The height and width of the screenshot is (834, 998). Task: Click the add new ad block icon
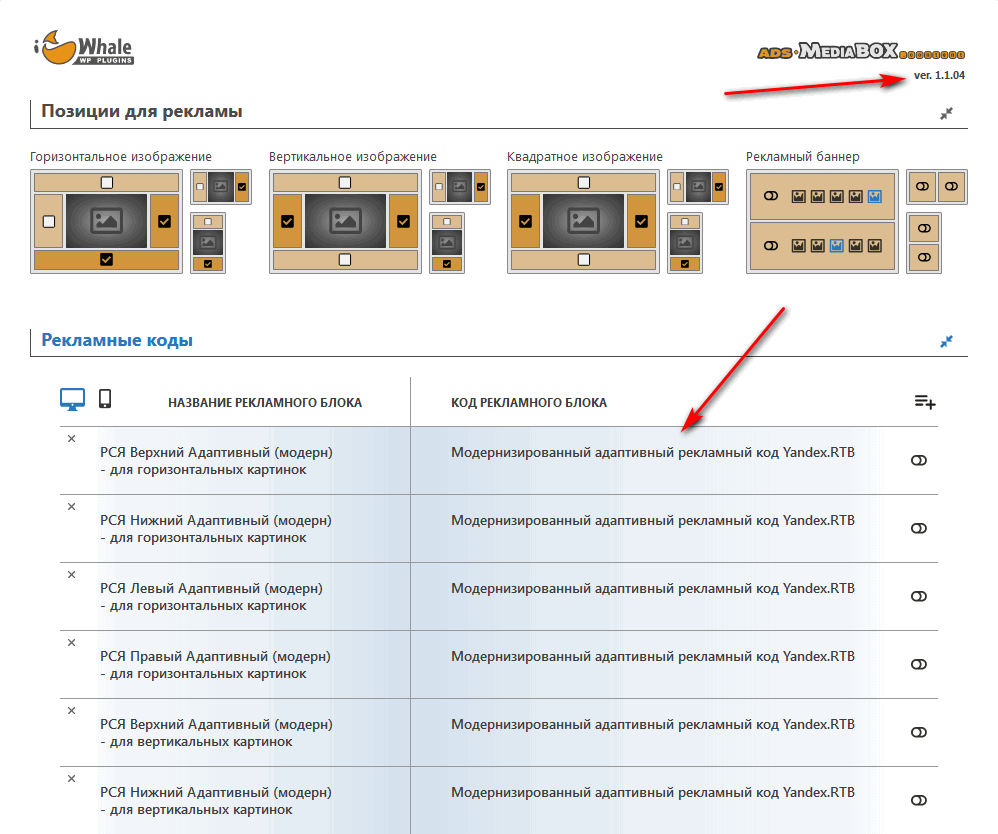tap(924, 402)
